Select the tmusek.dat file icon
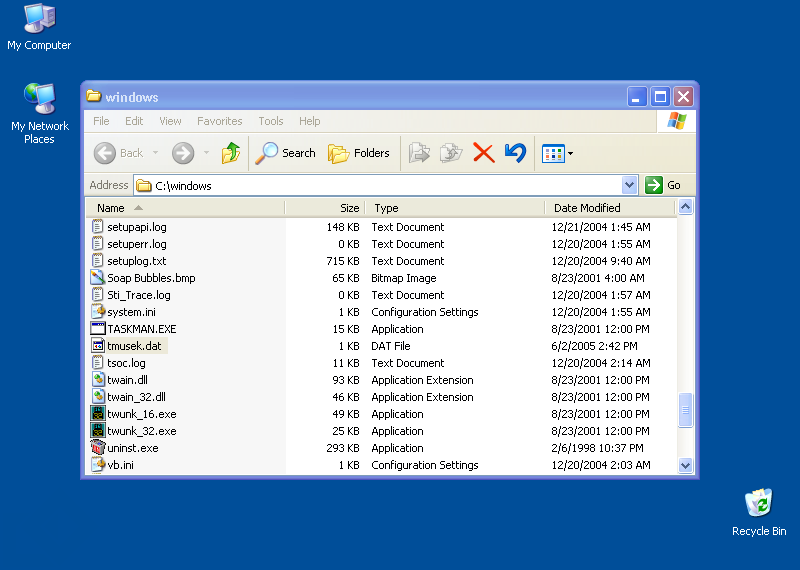The image size is (800, 570). click(x=97, y=345)
